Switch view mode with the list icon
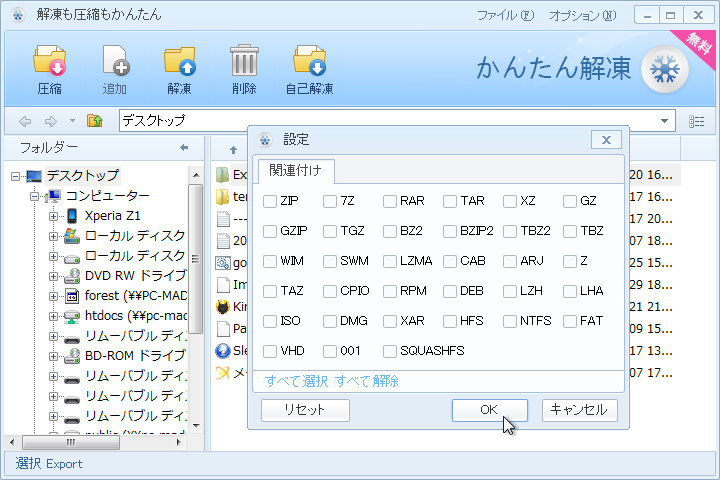The image size is (720, 480). (696, 121)
